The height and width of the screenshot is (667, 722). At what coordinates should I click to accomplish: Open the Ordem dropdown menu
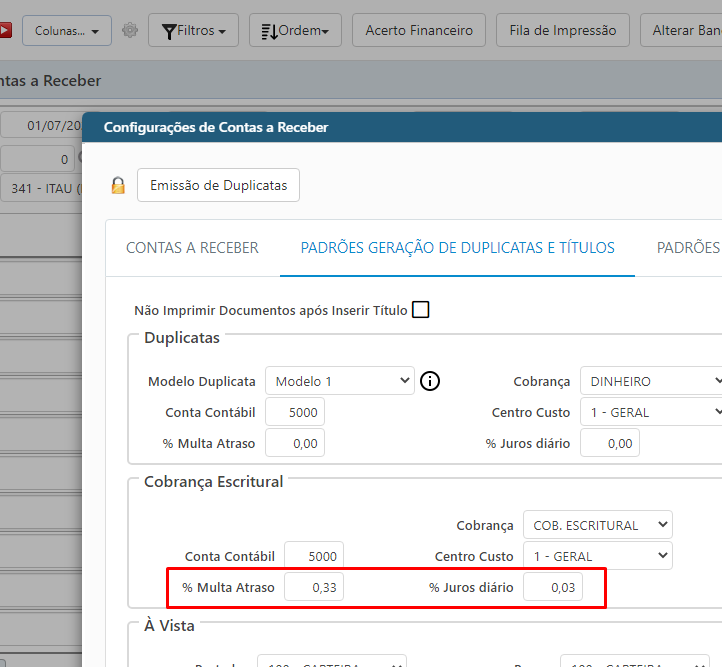tap(295, 30)
